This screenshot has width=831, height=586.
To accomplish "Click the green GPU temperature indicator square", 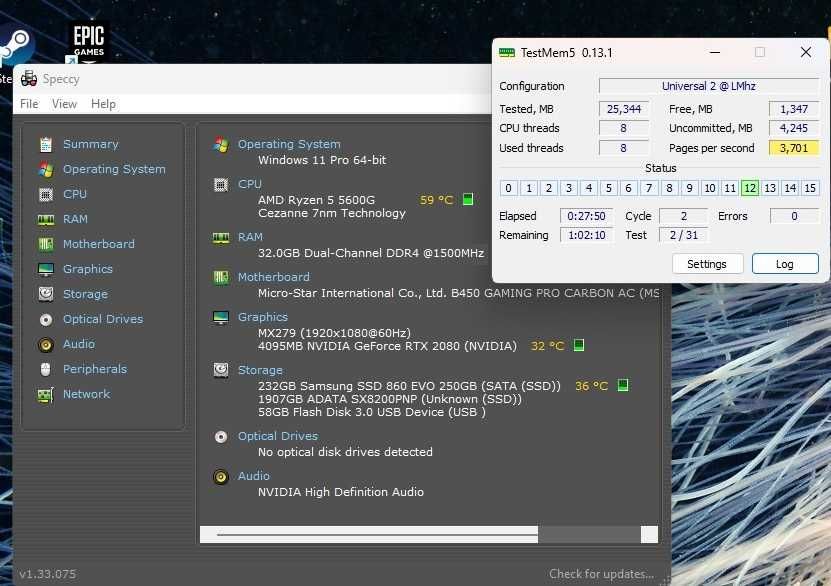I will coord(579,345).
